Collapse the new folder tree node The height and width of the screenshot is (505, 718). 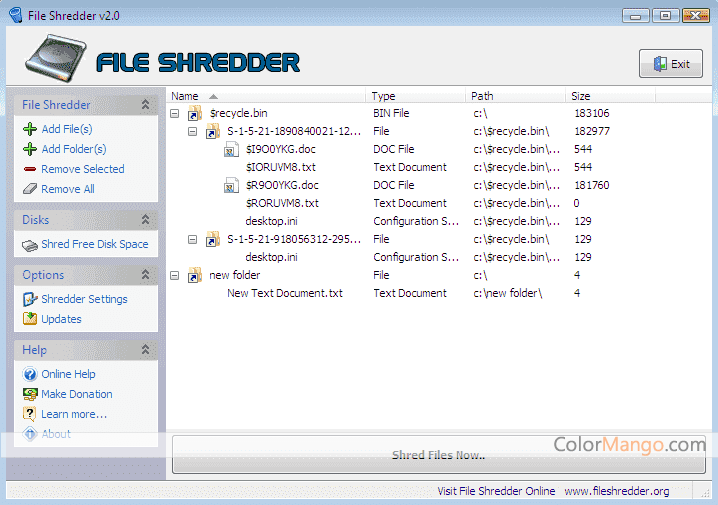176,276
